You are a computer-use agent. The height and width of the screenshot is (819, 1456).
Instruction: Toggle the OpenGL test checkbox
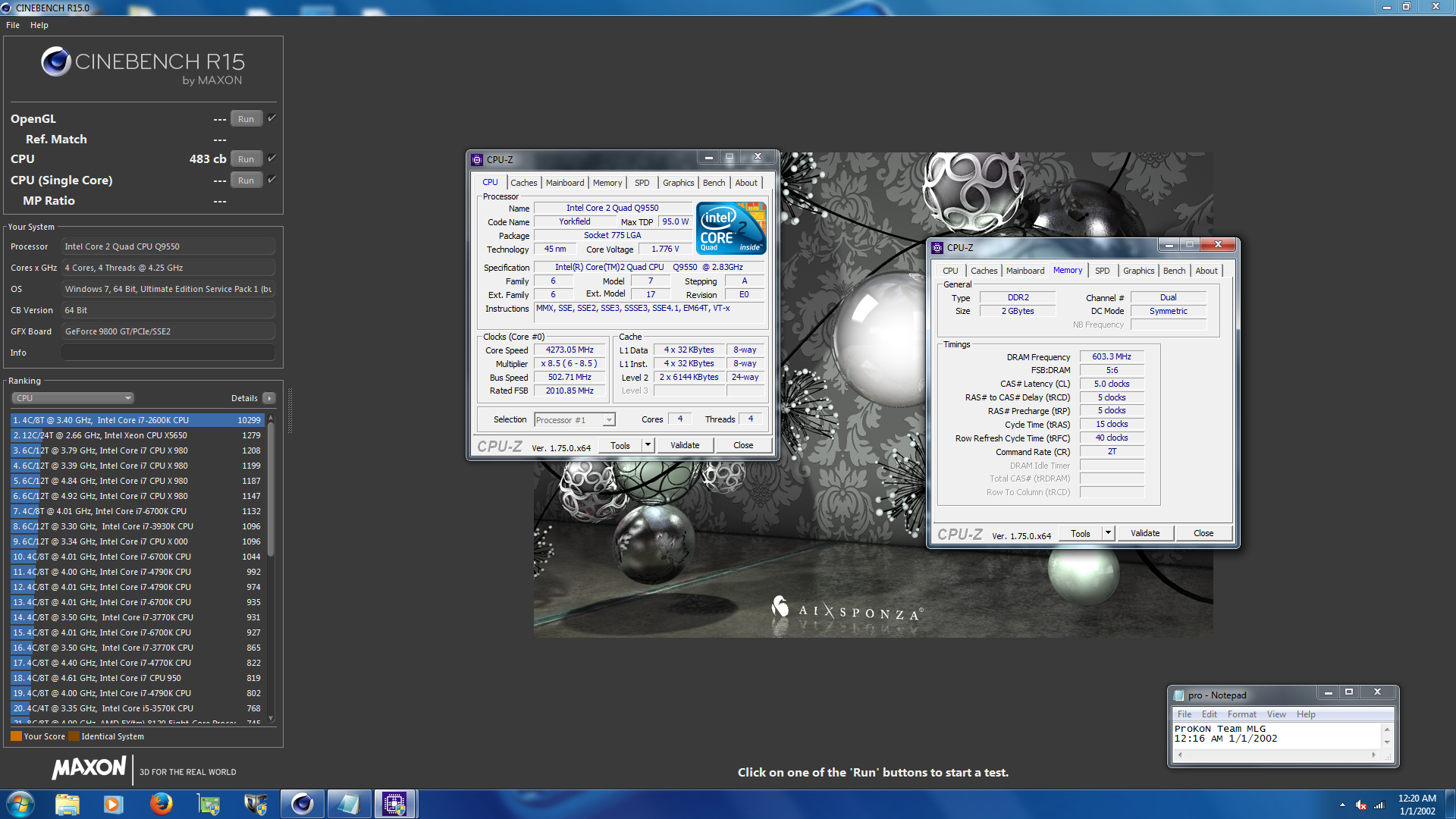271,118
